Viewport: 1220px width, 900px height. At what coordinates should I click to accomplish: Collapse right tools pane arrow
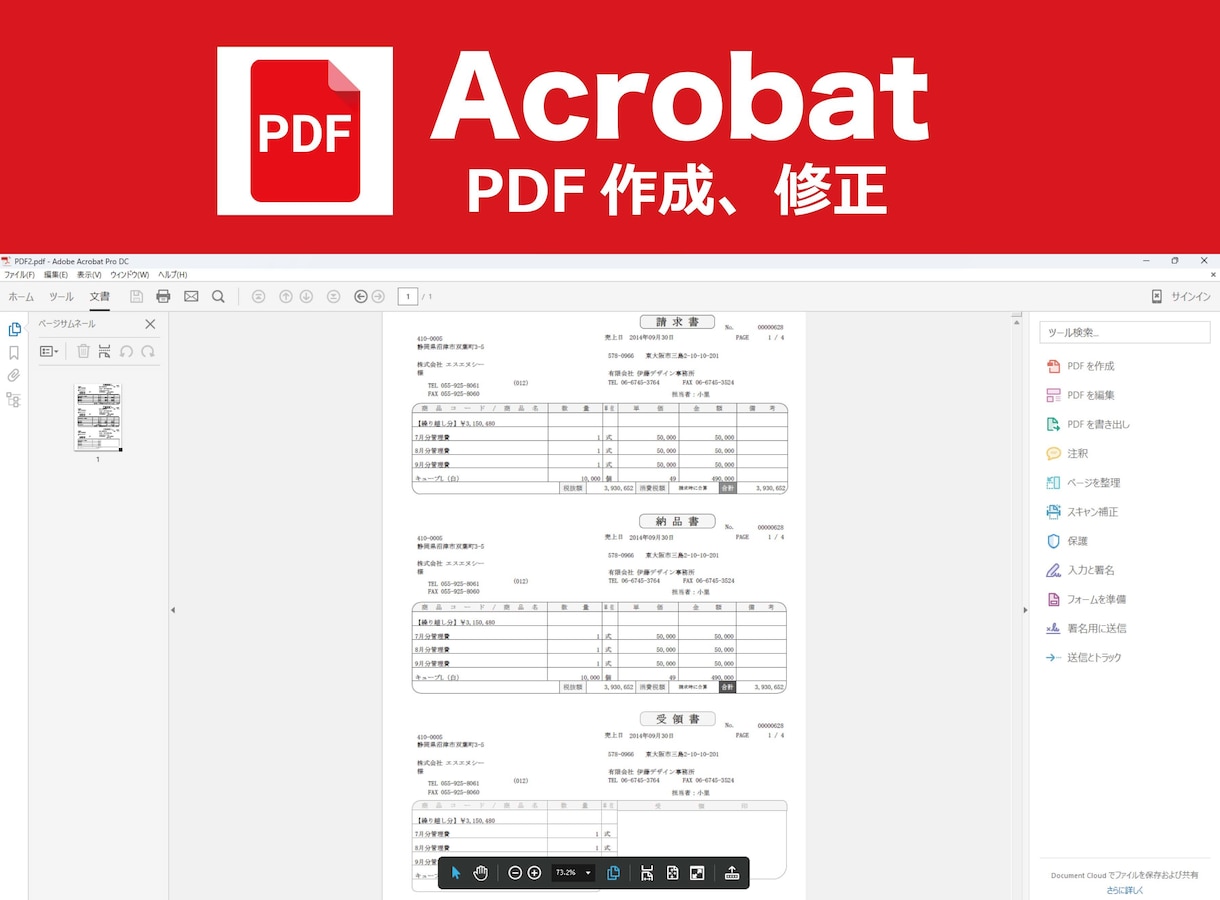click(x=1024, y=610)
